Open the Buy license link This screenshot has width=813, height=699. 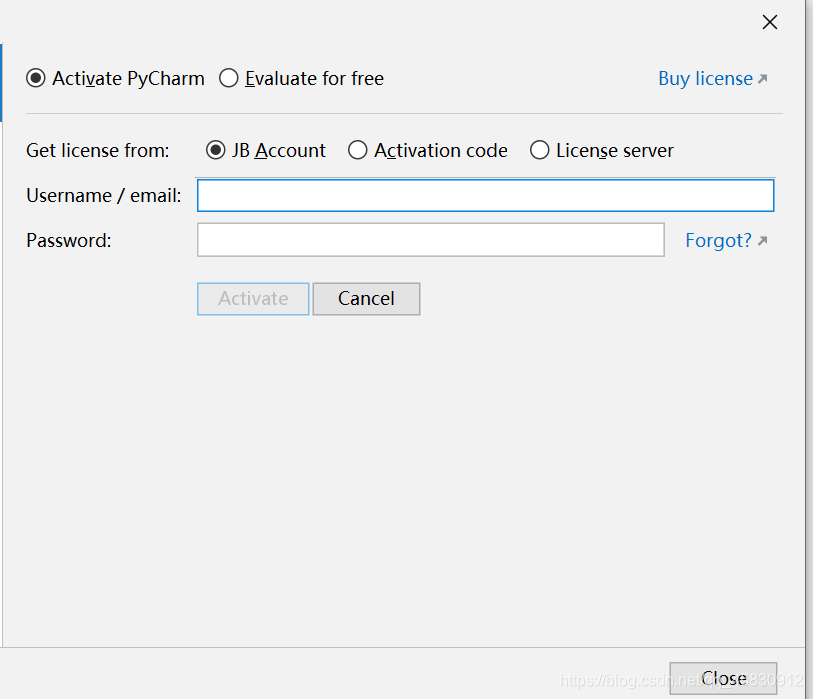pos(712,78)
